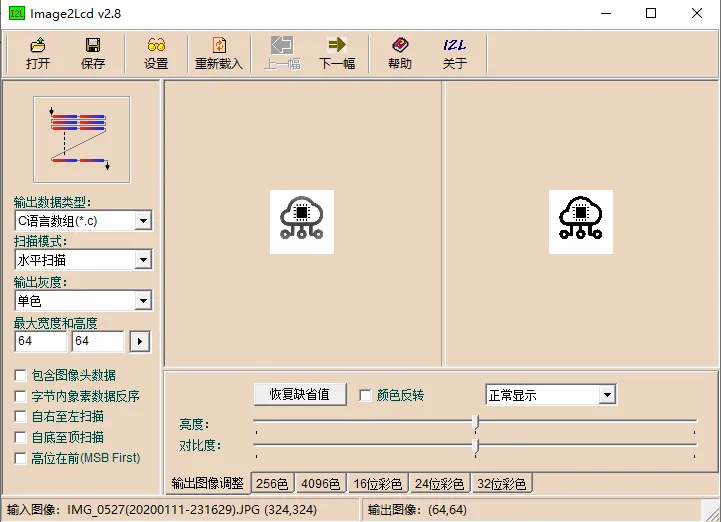Go to 下一幅 (Next image) arrow icon

point(337,45)
